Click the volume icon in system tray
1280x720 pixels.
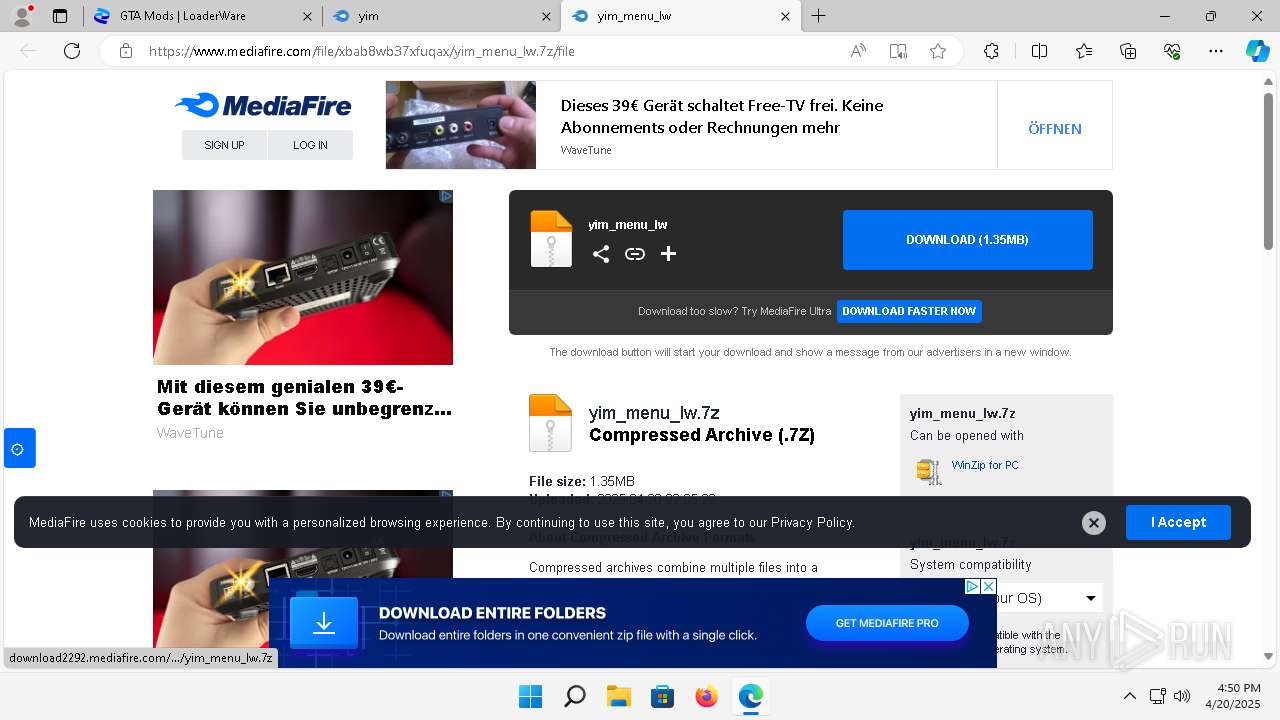click(1182, 696)
